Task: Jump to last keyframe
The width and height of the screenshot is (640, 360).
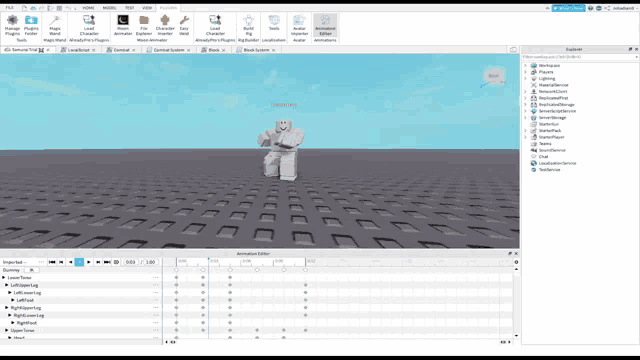Action: (107, 262)
